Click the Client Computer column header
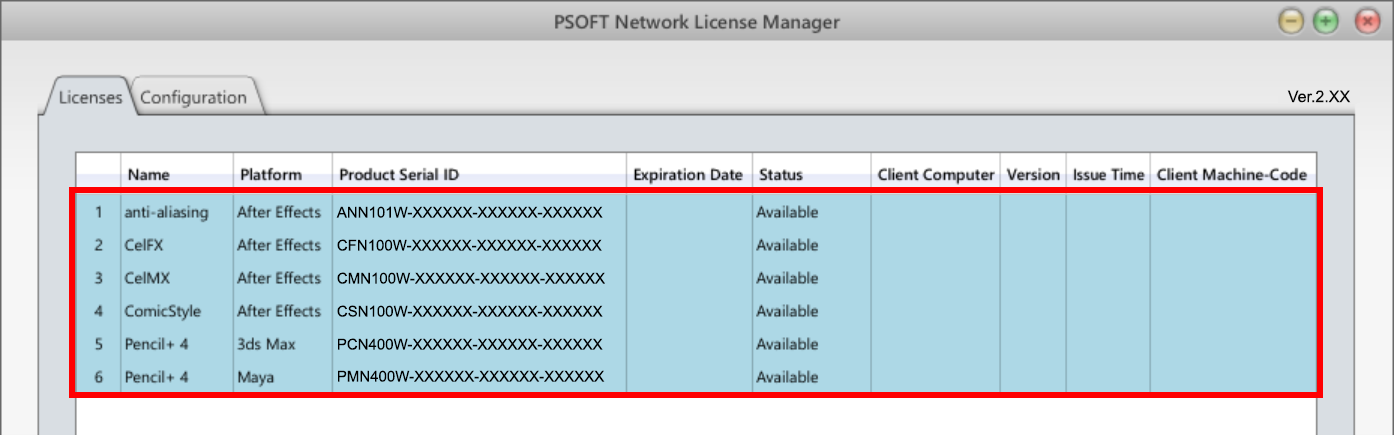This screenshot has width=1394, height=435. [x=936, y=174]
